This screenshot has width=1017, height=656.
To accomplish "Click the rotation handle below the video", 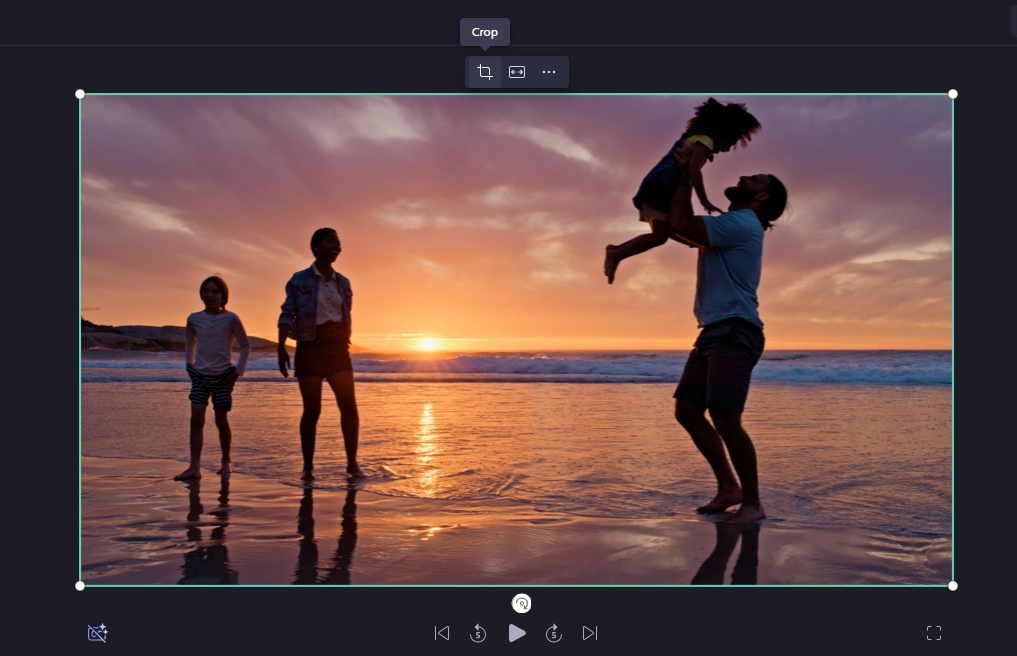I will (521, 603).
